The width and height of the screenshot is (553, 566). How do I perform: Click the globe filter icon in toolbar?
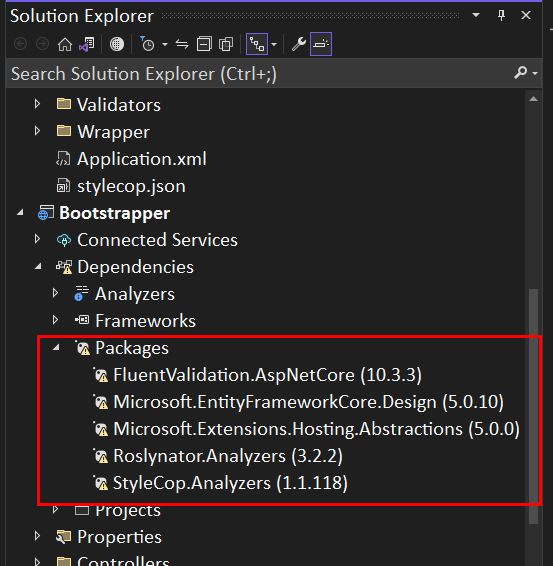point(117,44)
